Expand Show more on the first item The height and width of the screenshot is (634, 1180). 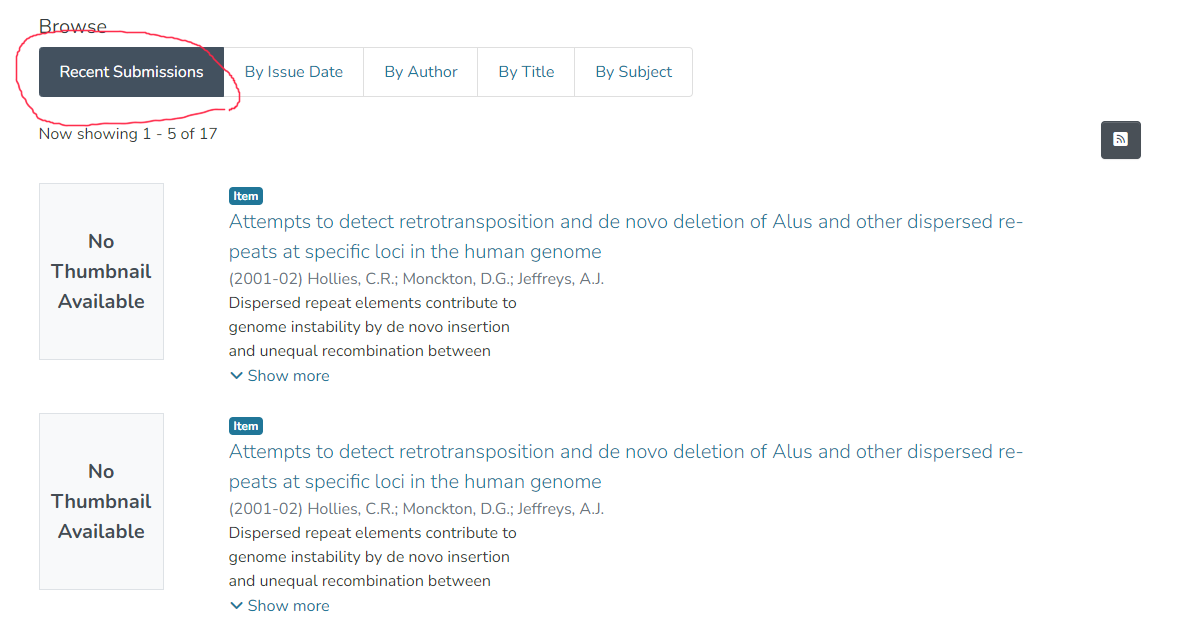pos(288,376)
